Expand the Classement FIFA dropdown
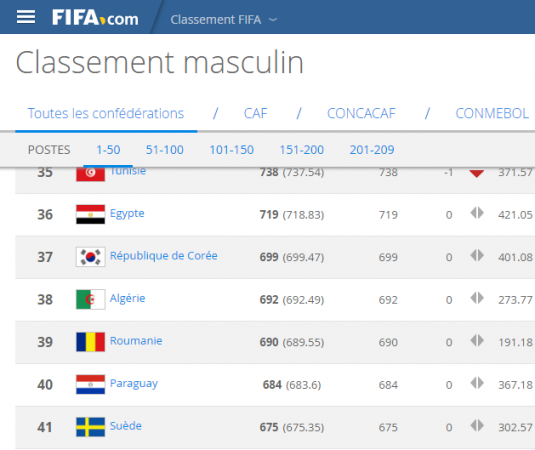Image resolution: width=535 pixels, height=450 pixels. point(223,20)
